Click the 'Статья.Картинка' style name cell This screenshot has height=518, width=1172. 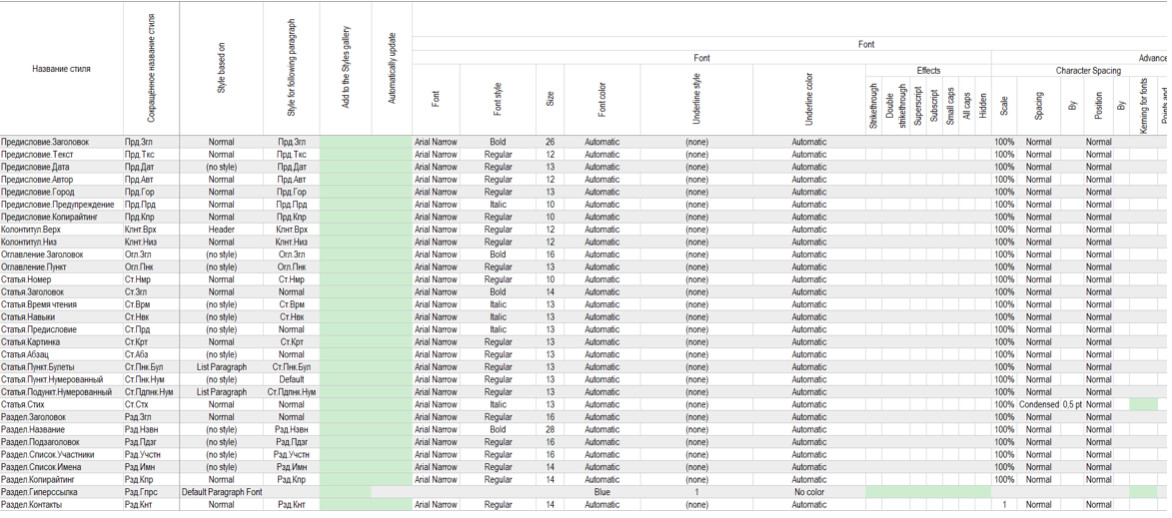point(61,342)
